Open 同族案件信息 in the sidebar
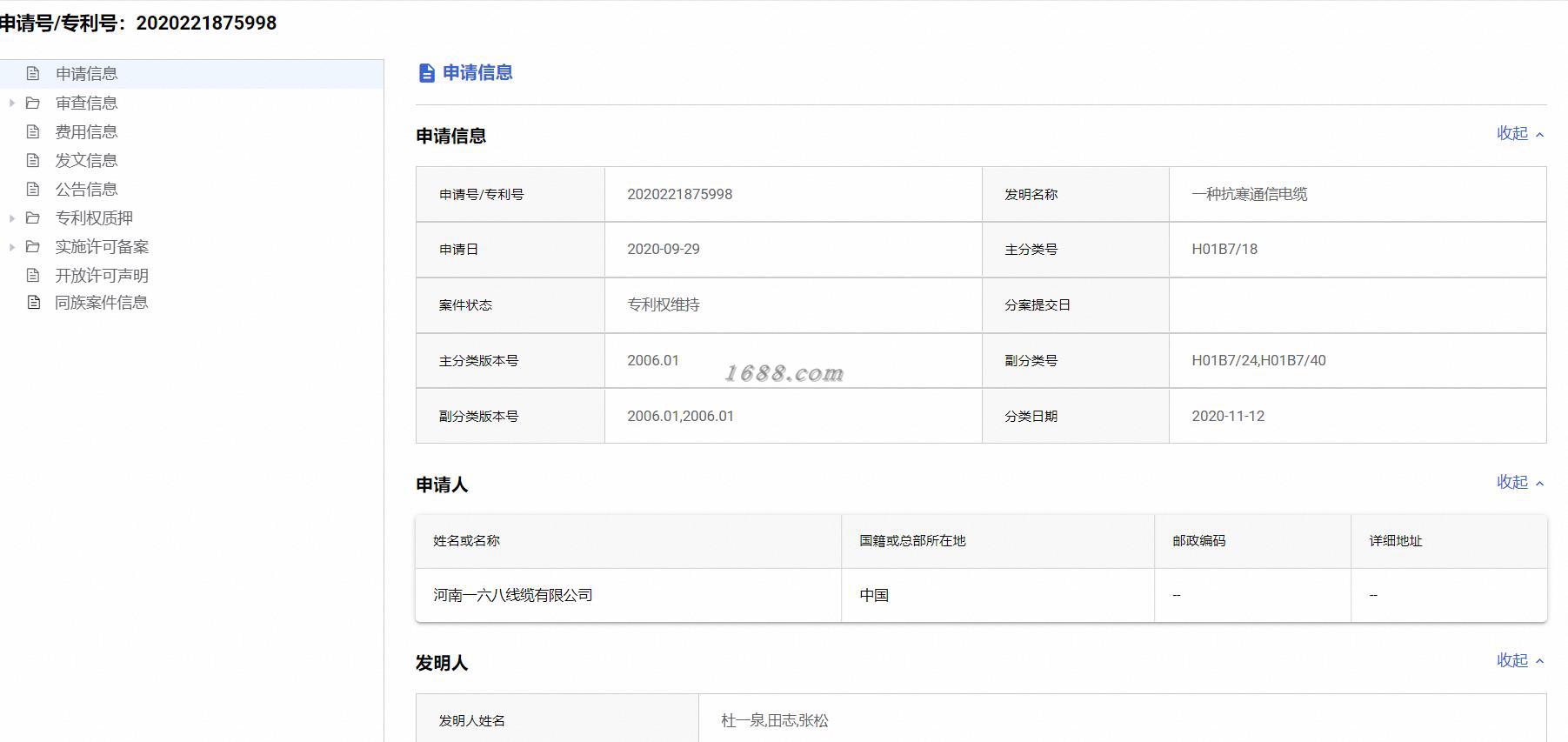1568x742 pixels. pyautogui.click(x=103, y=302)
